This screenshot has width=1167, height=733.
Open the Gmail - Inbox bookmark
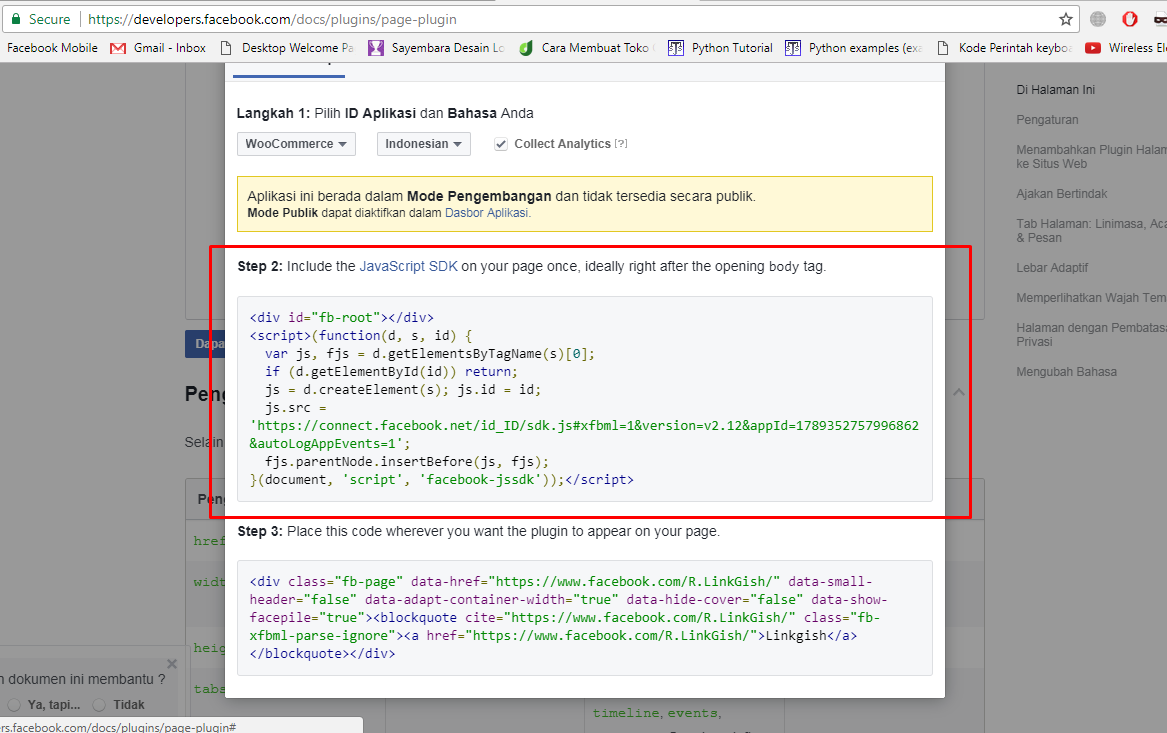[x=158, y=48]
